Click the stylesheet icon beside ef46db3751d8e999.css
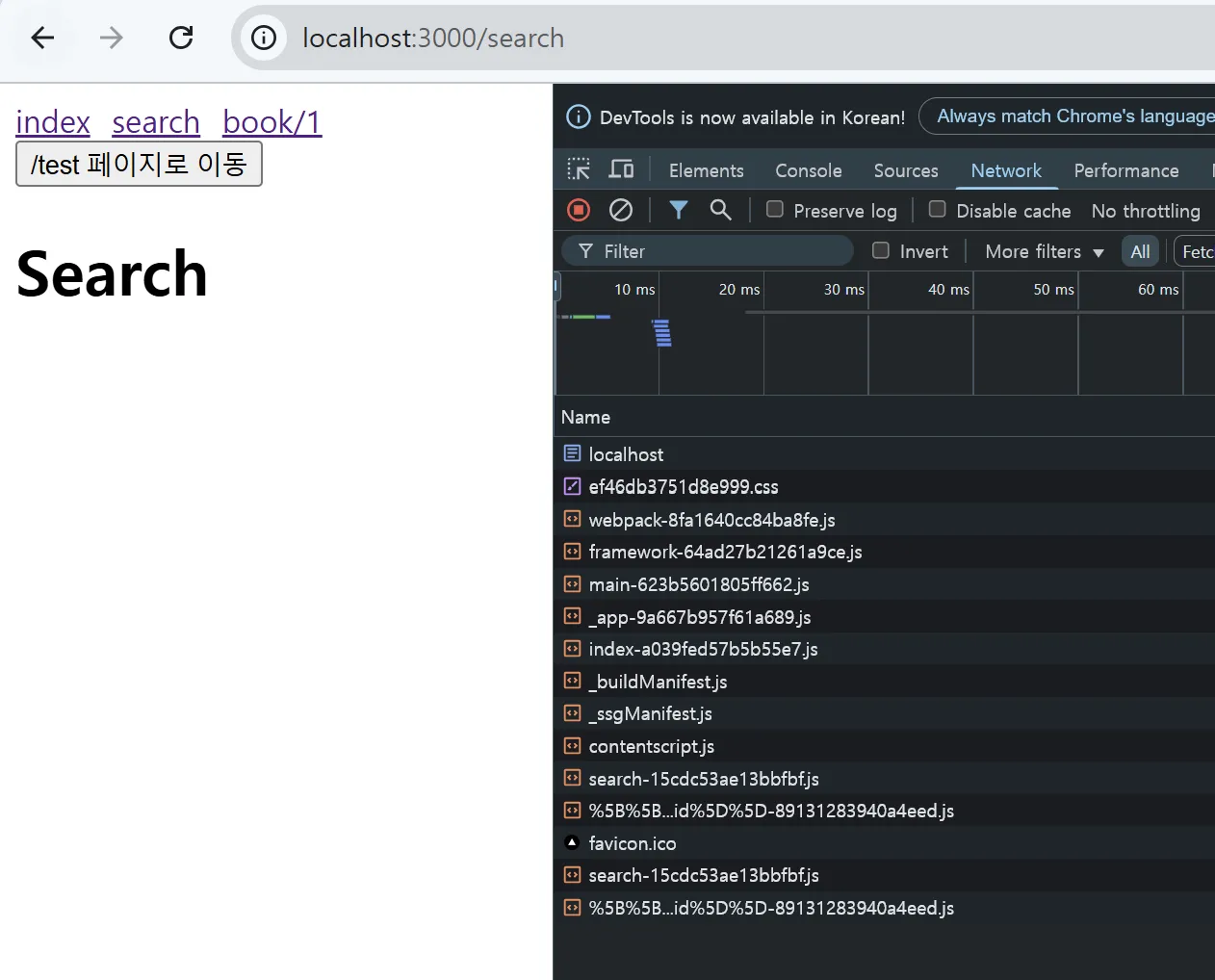The image size is (1215, 980). click(x=572, y=486)
